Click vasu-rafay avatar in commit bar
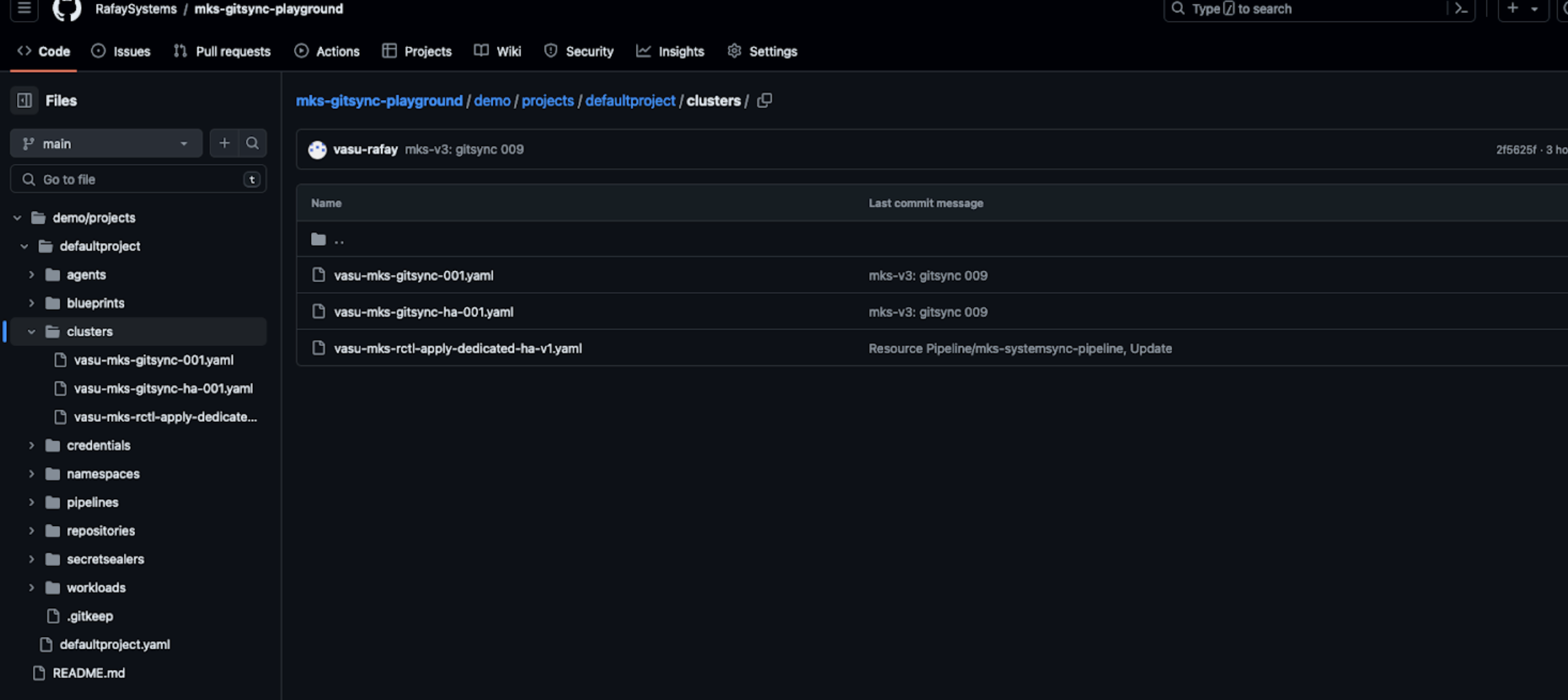 coord(317,149)
